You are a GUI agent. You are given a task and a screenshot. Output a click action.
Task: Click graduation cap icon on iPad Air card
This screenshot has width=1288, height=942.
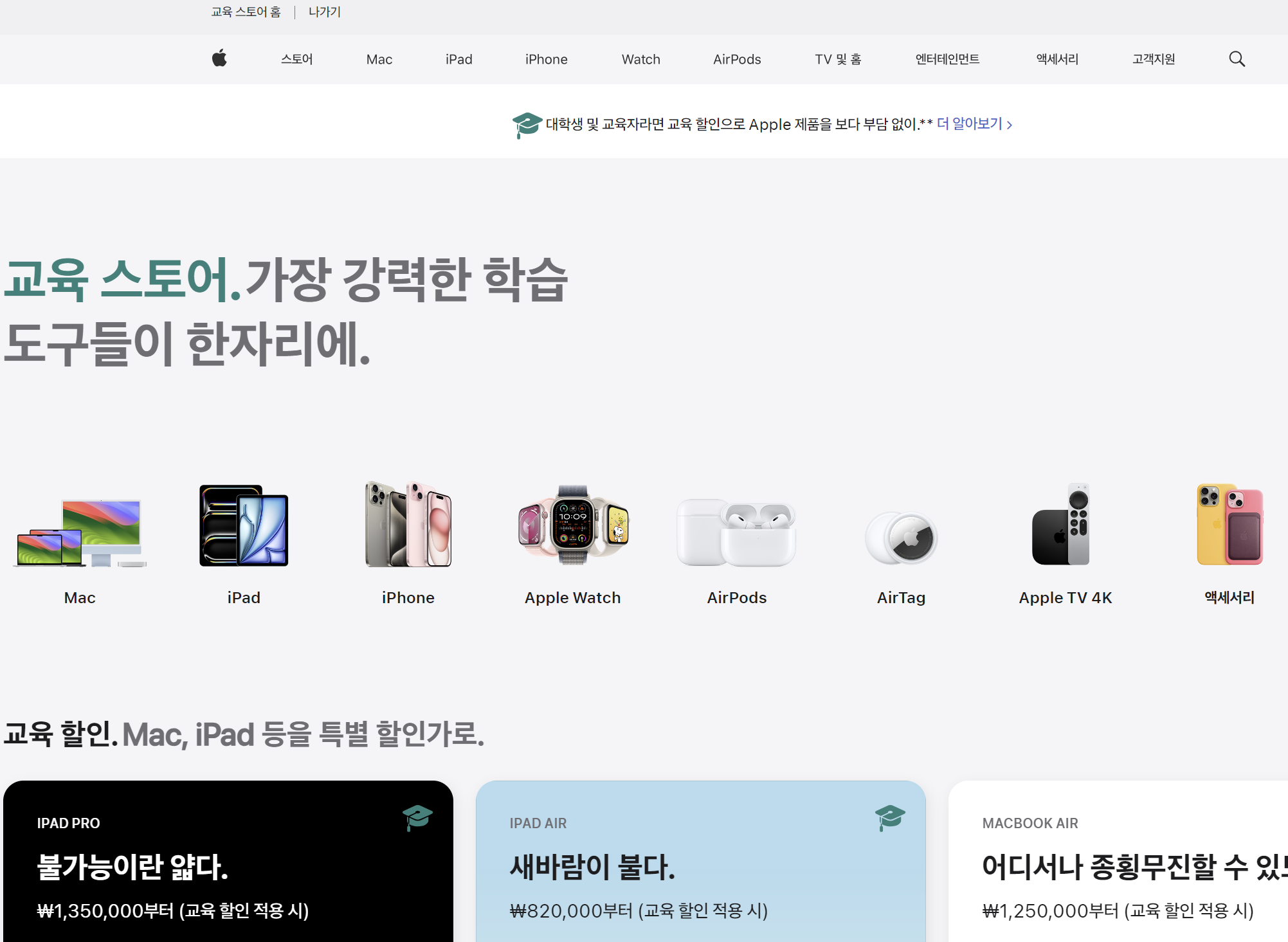click(890, 817)
